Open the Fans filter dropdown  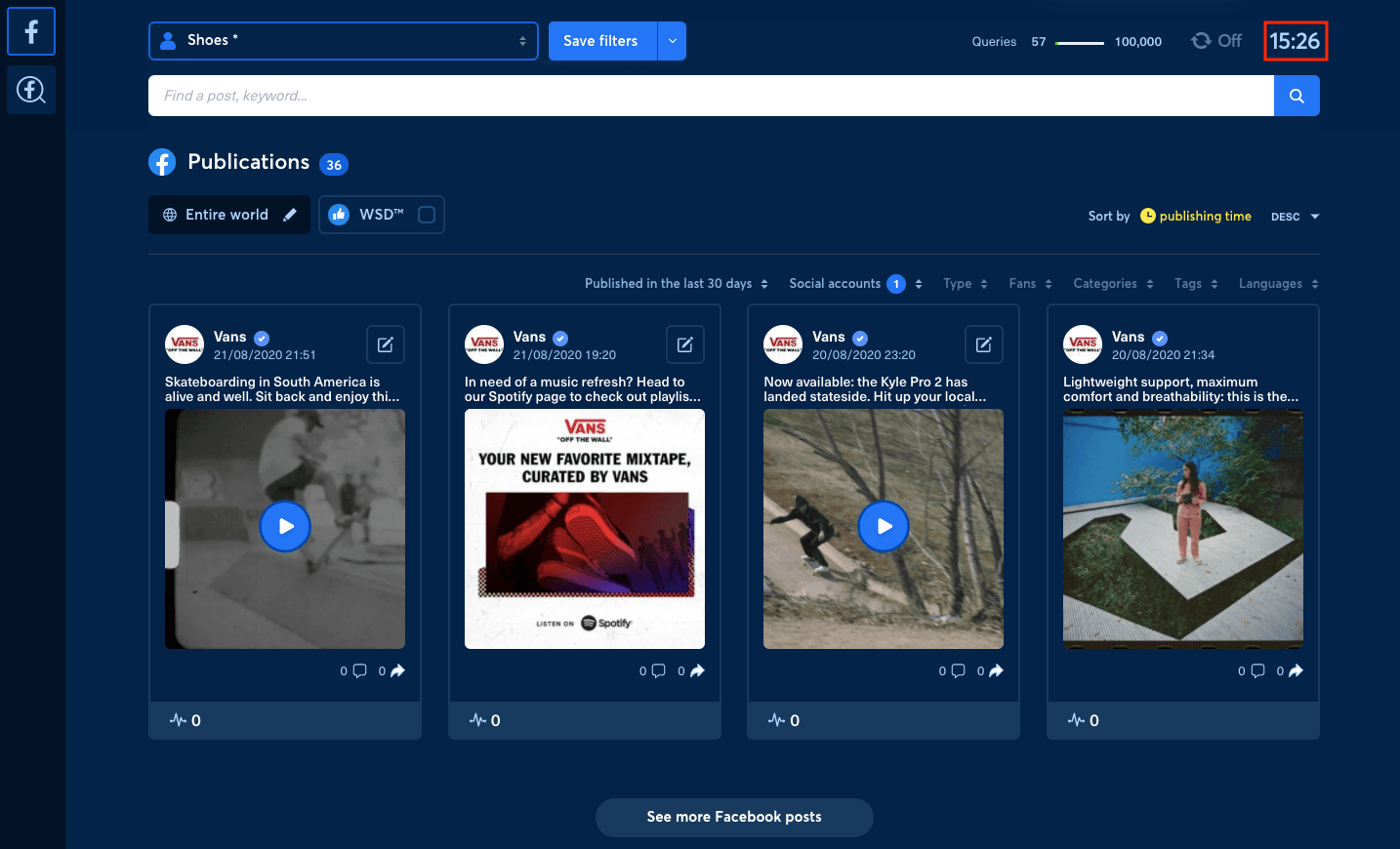click(x=1030, y=284)
